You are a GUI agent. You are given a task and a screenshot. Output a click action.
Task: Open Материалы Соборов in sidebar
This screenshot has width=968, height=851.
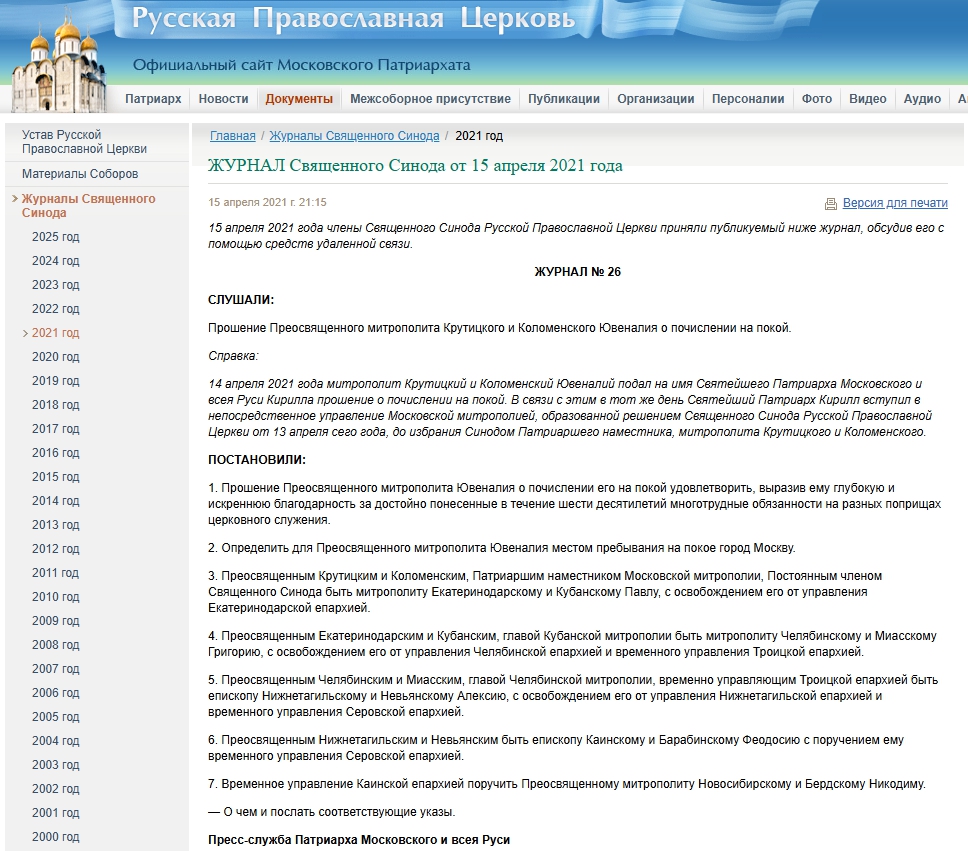tap(80, 174)
